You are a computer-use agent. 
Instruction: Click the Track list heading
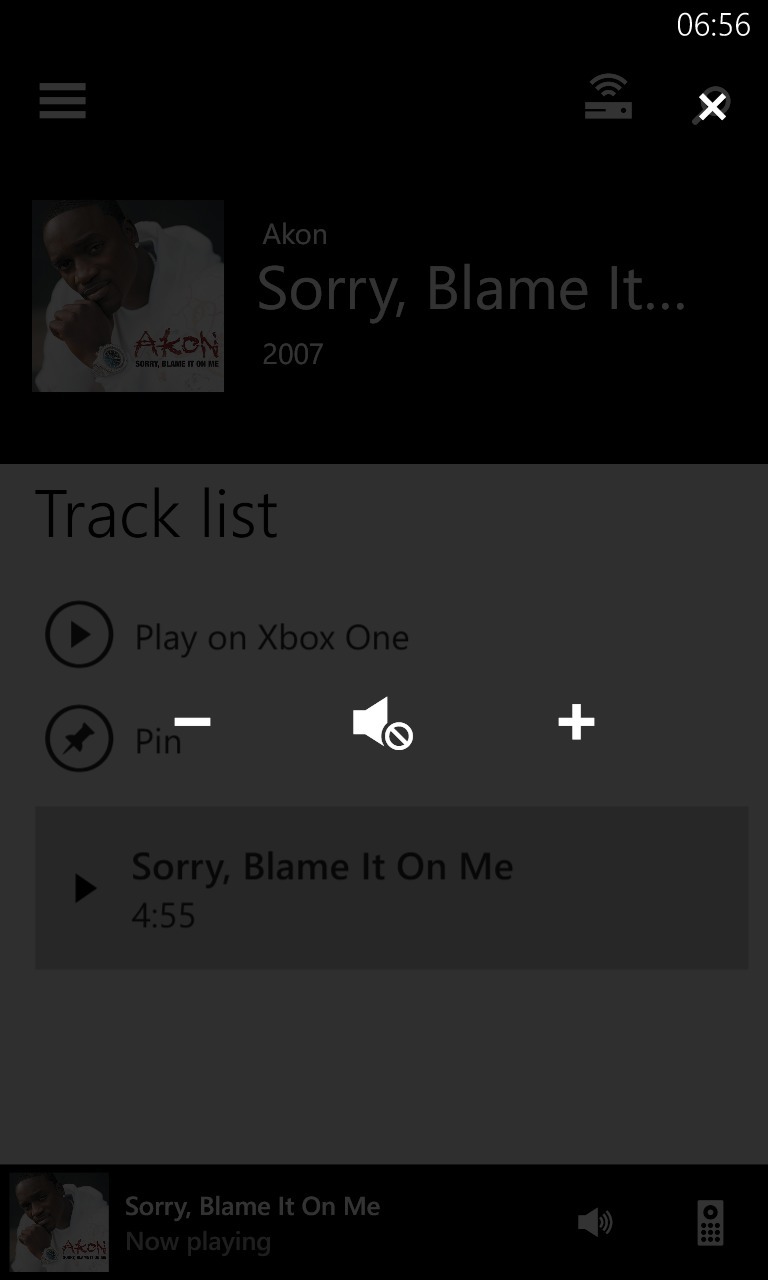[x=157, y=514]
